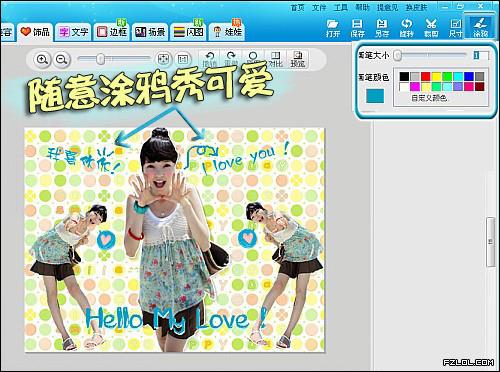The height and width of the screenshot is (372, 500).
Task: Switch to the 场景 scene tab
Action: [150, 32]
